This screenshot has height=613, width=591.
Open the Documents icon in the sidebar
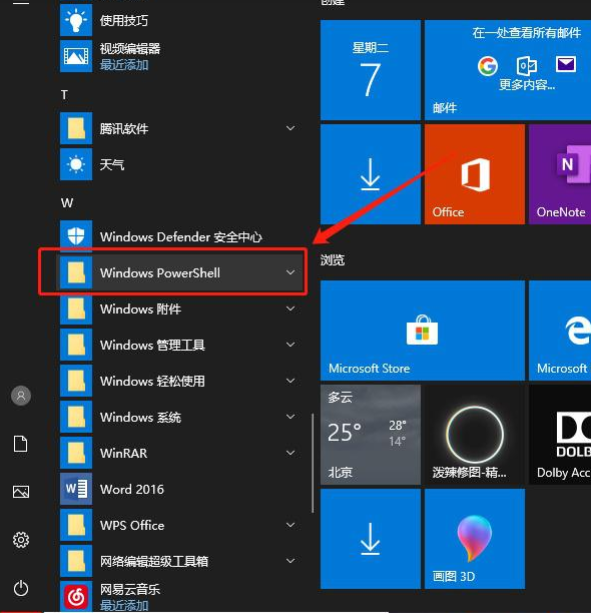pos(21,444)
